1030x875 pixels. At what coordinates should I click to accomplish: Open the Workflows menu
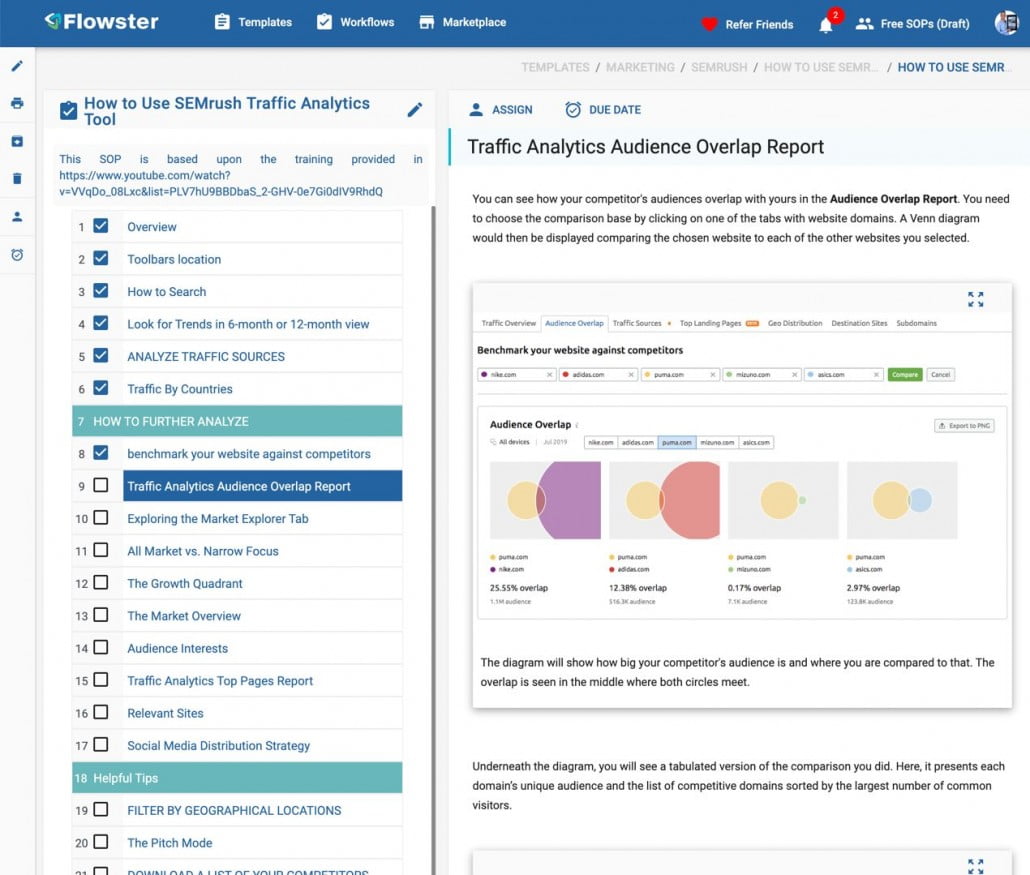[367, 22]
